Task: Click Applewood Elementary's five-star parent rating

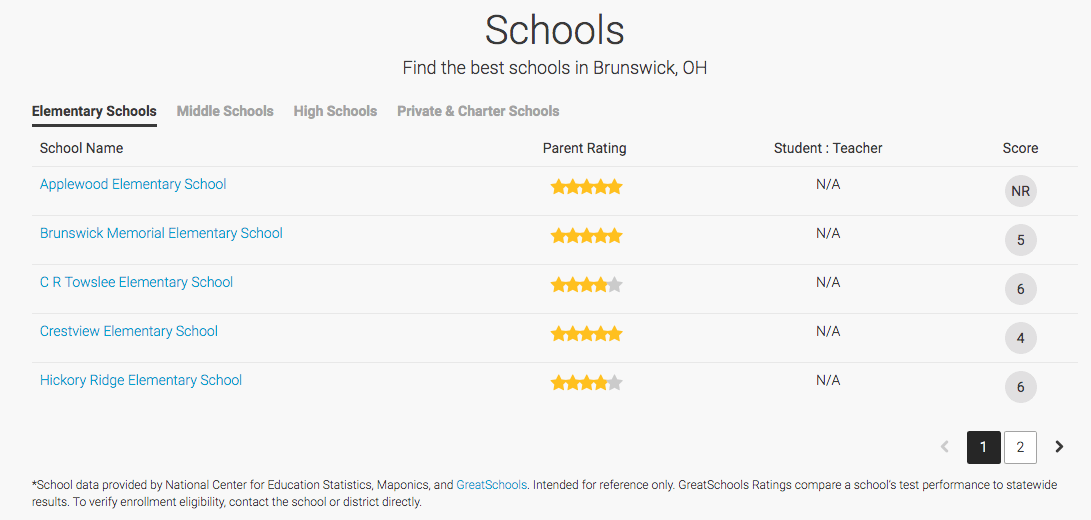Action: [x=586, y=187]
